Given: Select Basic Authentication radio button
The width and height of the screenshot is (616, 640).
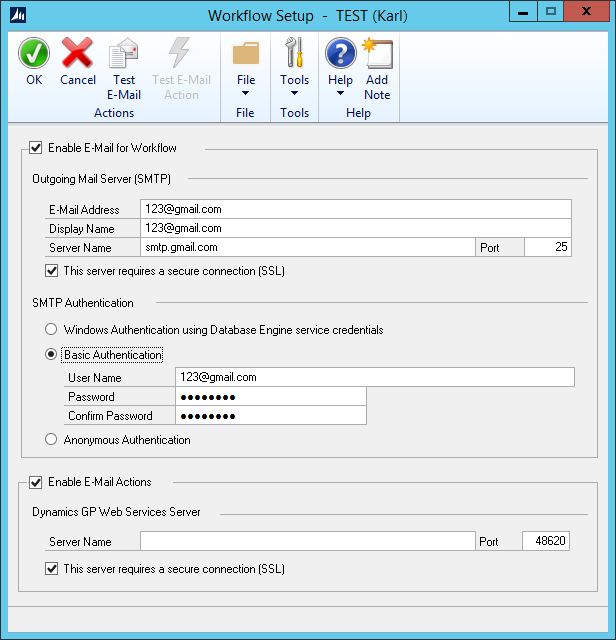Looking at the screenshot, I should tap(51, 354).
